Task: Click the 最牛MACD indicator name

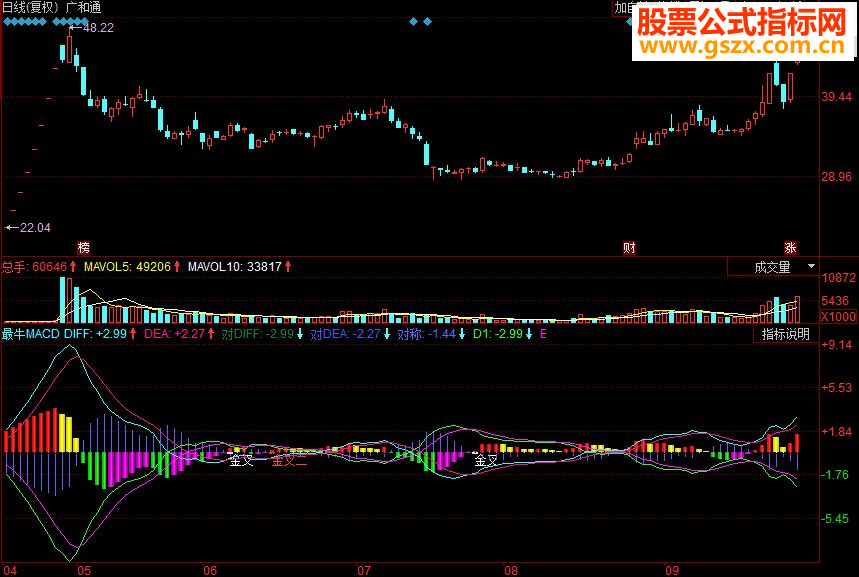Action: click(31, 334)
